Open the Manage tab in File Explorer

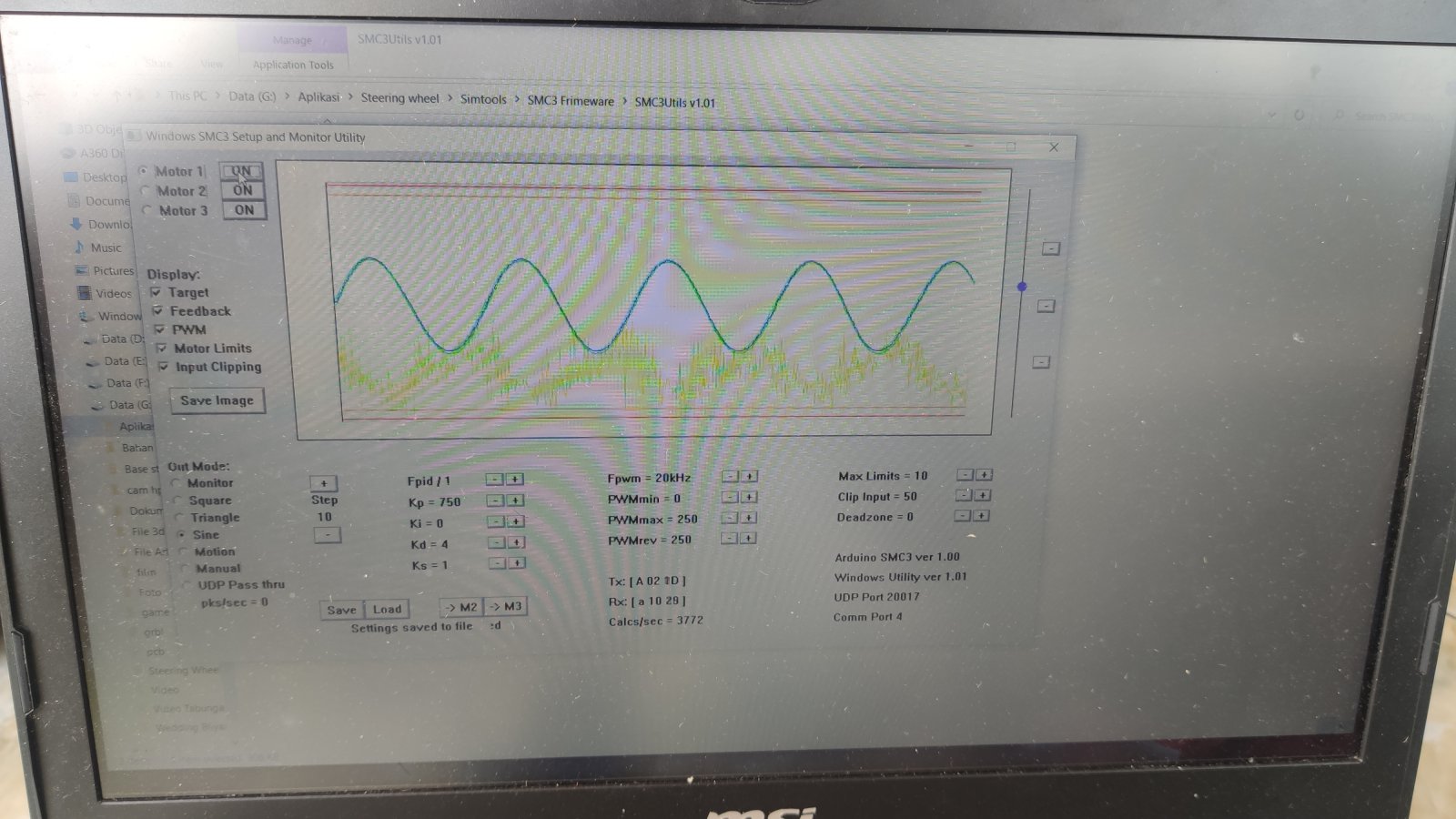tap(292, 40)
